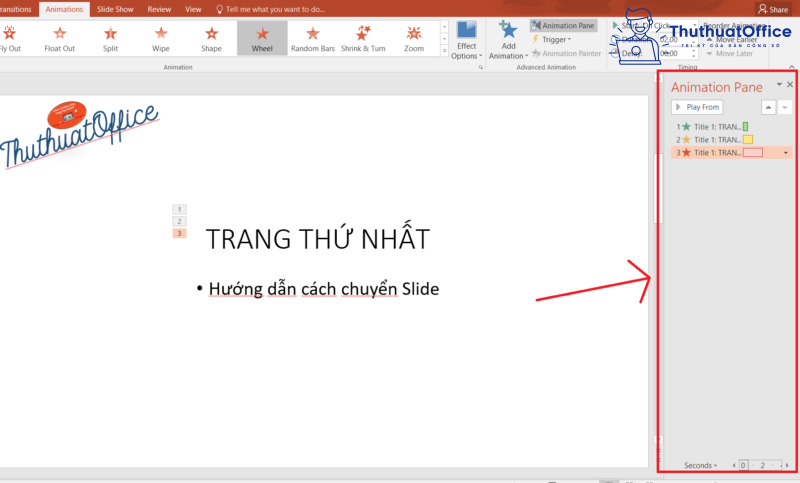
Task: Move animation up with pane's up arrow
Action: [x=768, y=107]
